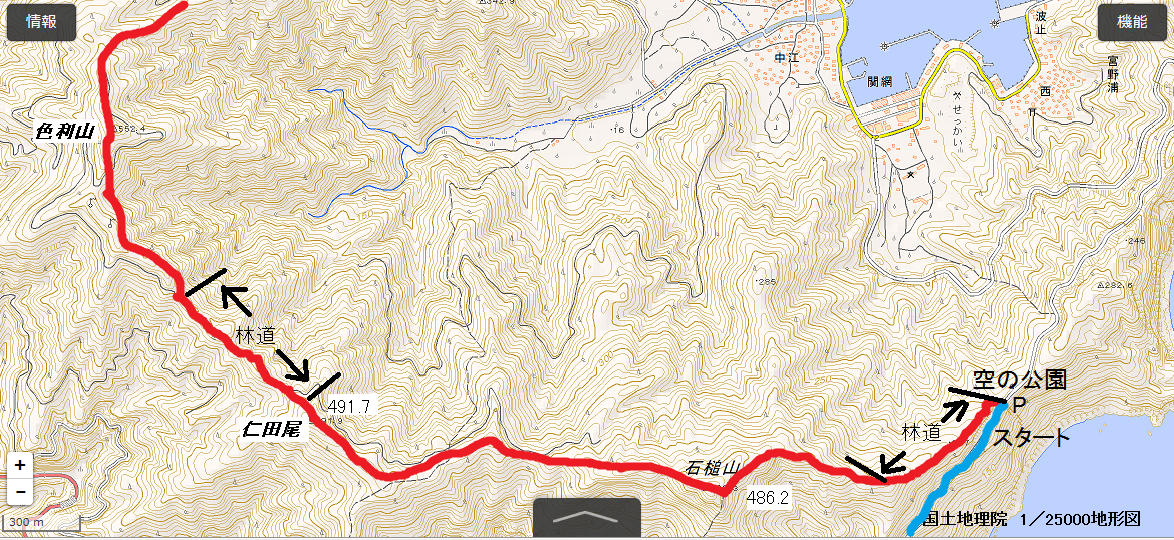Click the 491.7 elevation label
1174x540 pixels.
tap(349, 407)
